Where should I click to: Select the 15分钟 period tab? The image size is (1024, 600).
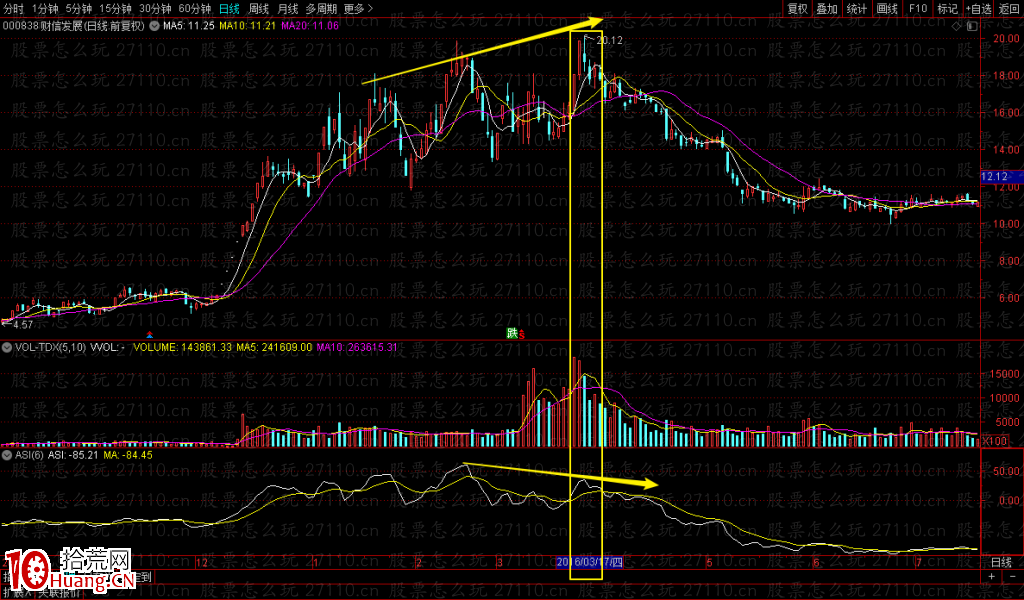coord(115,8)
